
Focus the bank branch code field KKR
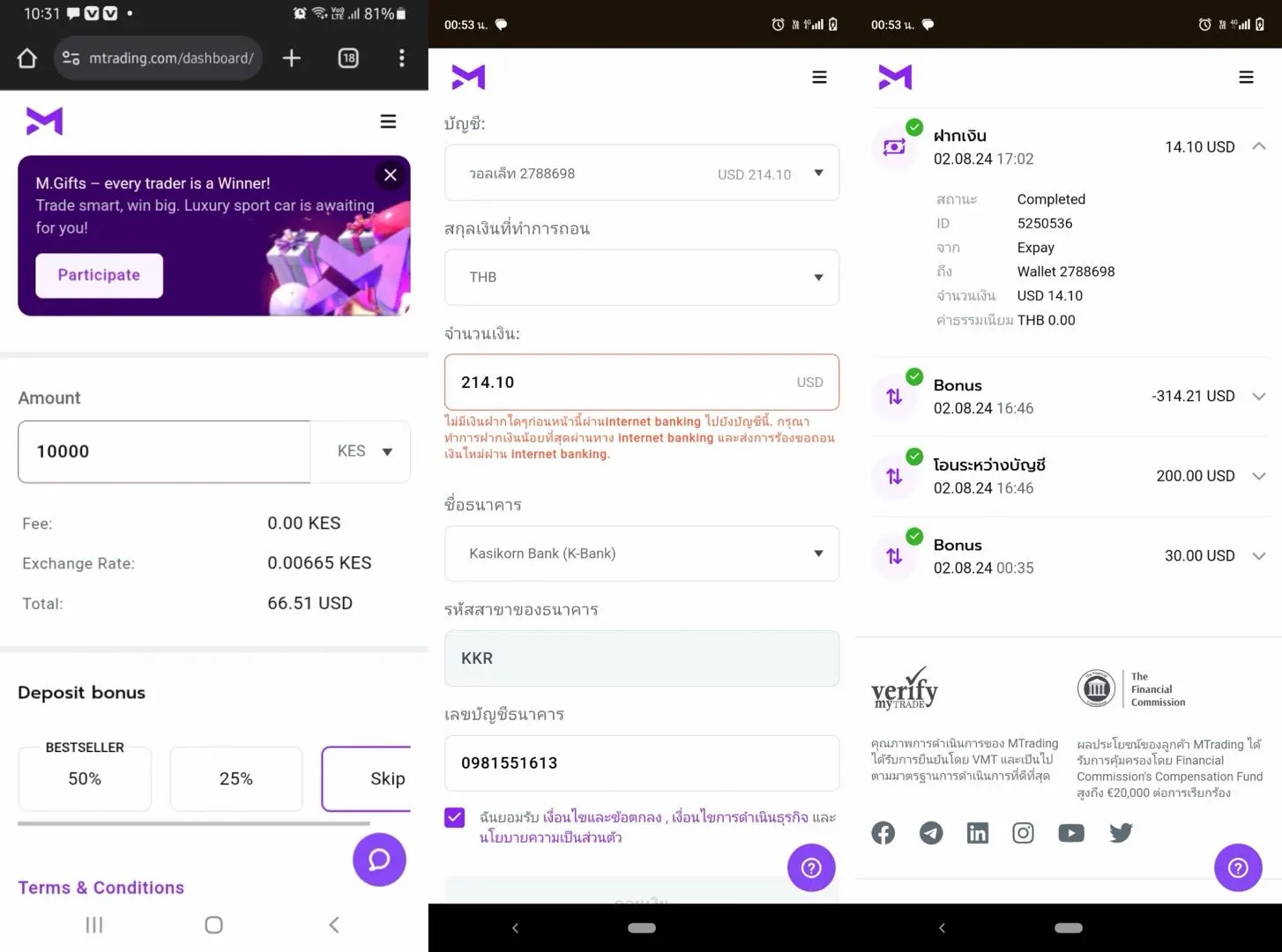[642, 658]
